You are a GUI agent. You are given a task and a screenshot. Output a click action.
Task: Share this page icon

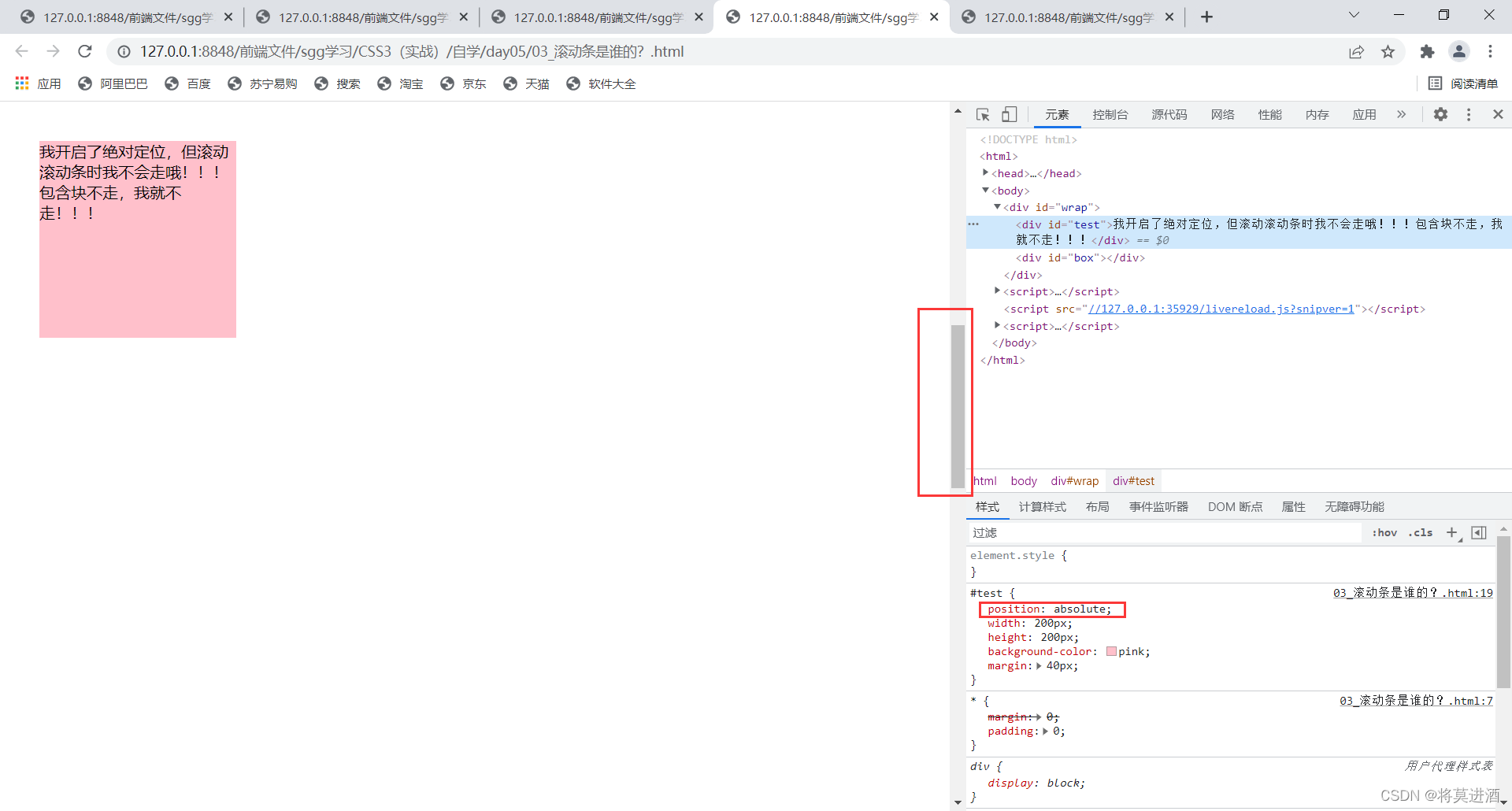pos(1356,51)
